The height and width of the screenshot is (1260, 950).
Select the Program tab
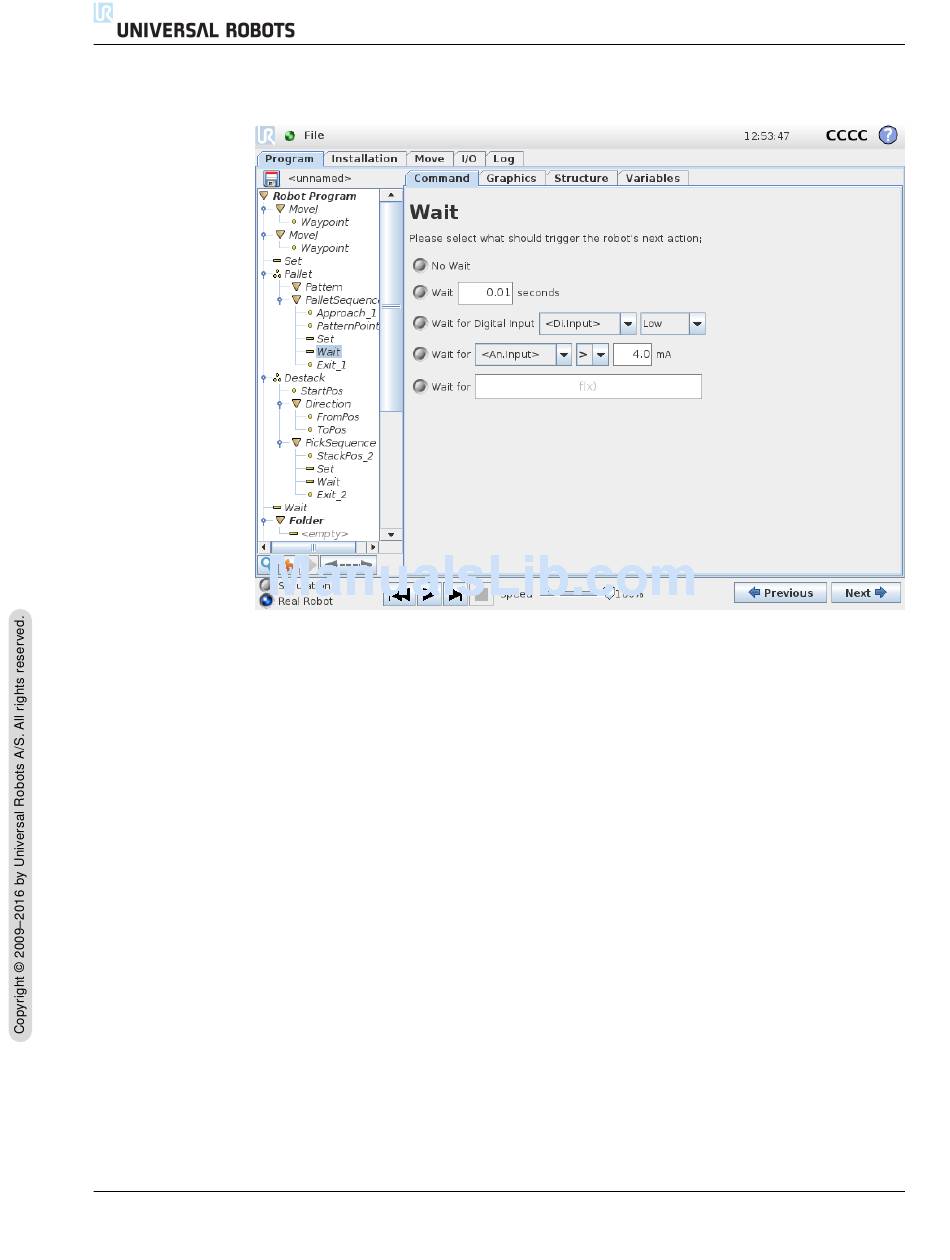(289, 158)
